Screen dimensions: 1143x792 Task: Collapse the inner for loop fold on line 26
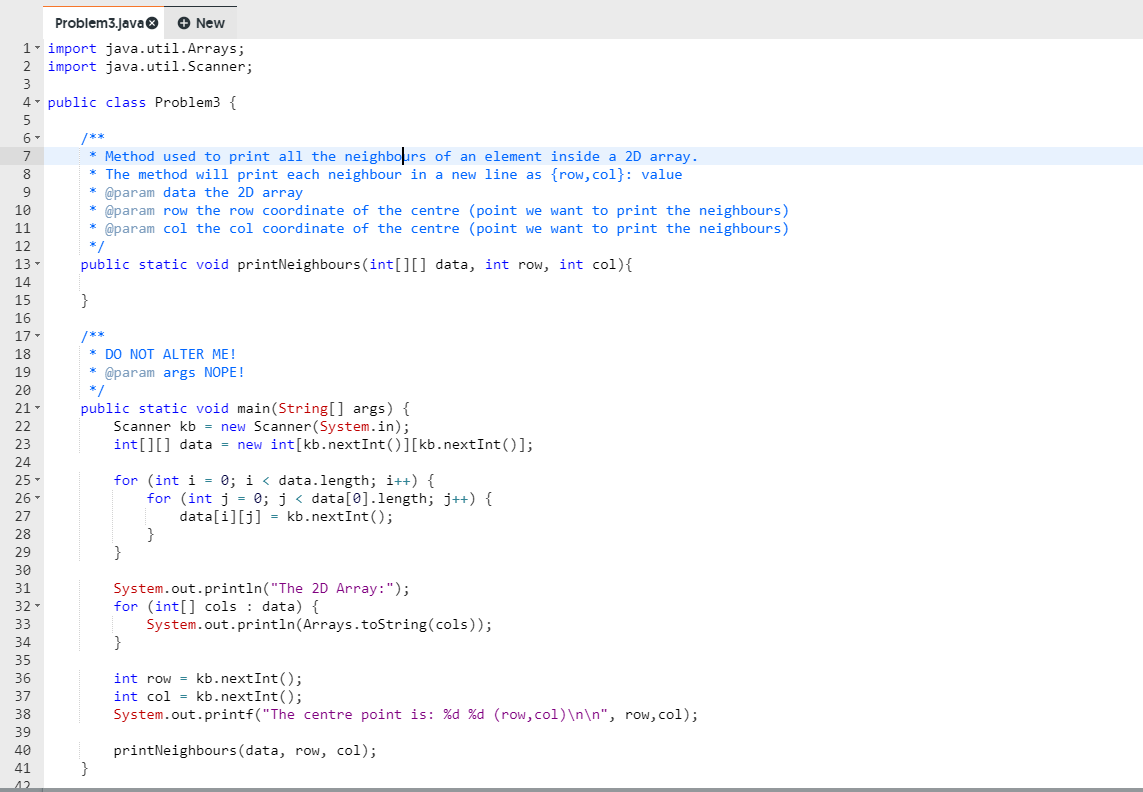coord(35,498)
